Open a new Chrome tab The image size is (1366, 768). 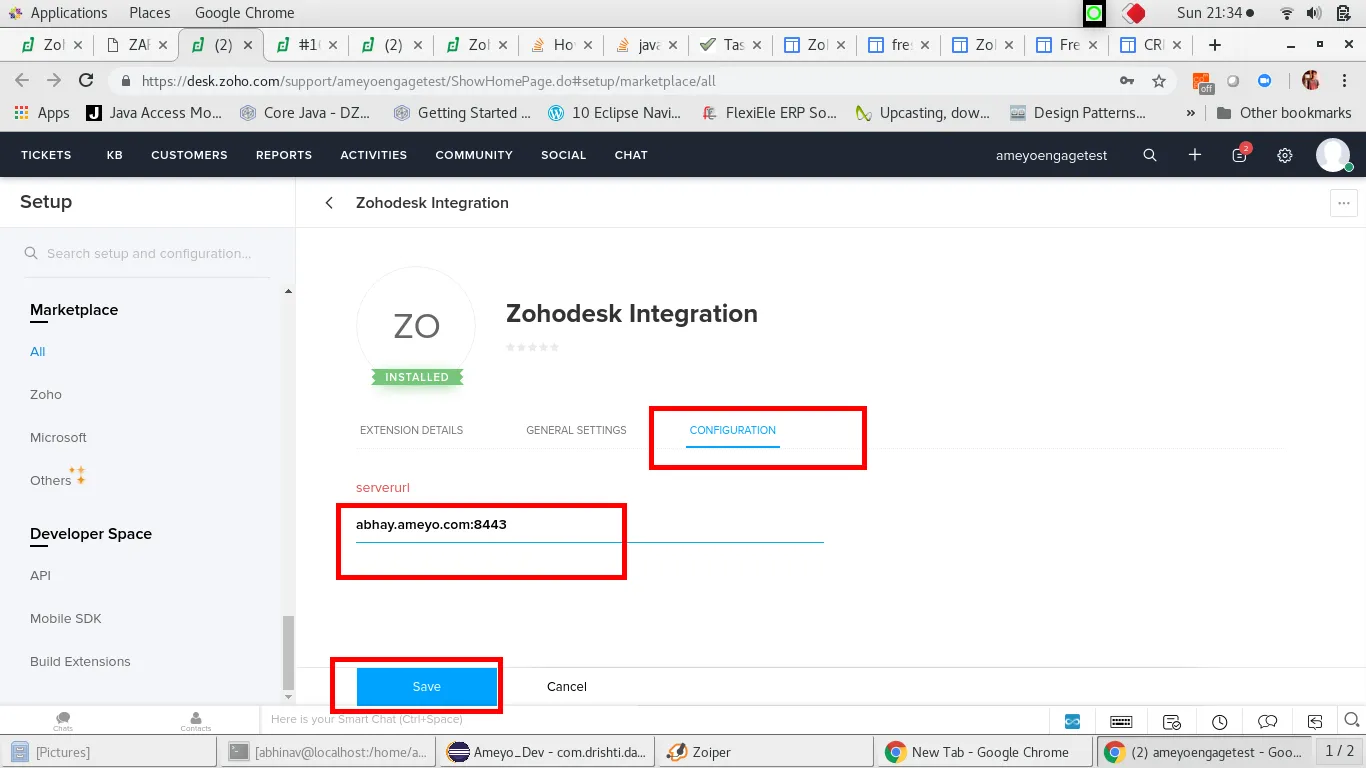tap(1215, 45)
